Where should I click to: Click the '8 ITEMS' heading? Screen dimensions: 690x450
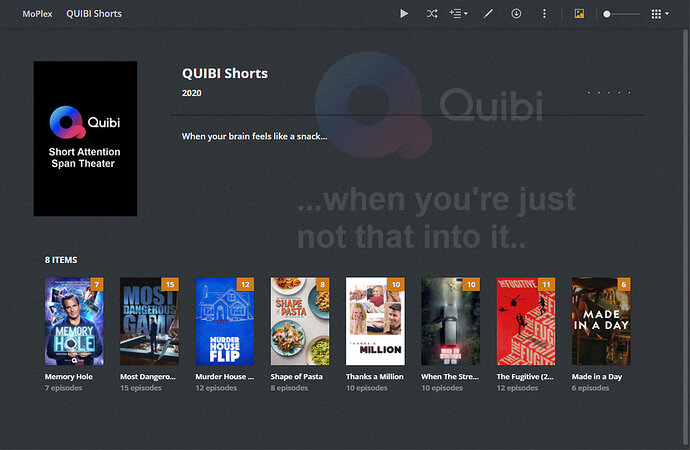pyautogui.click(x=61, y=260)
